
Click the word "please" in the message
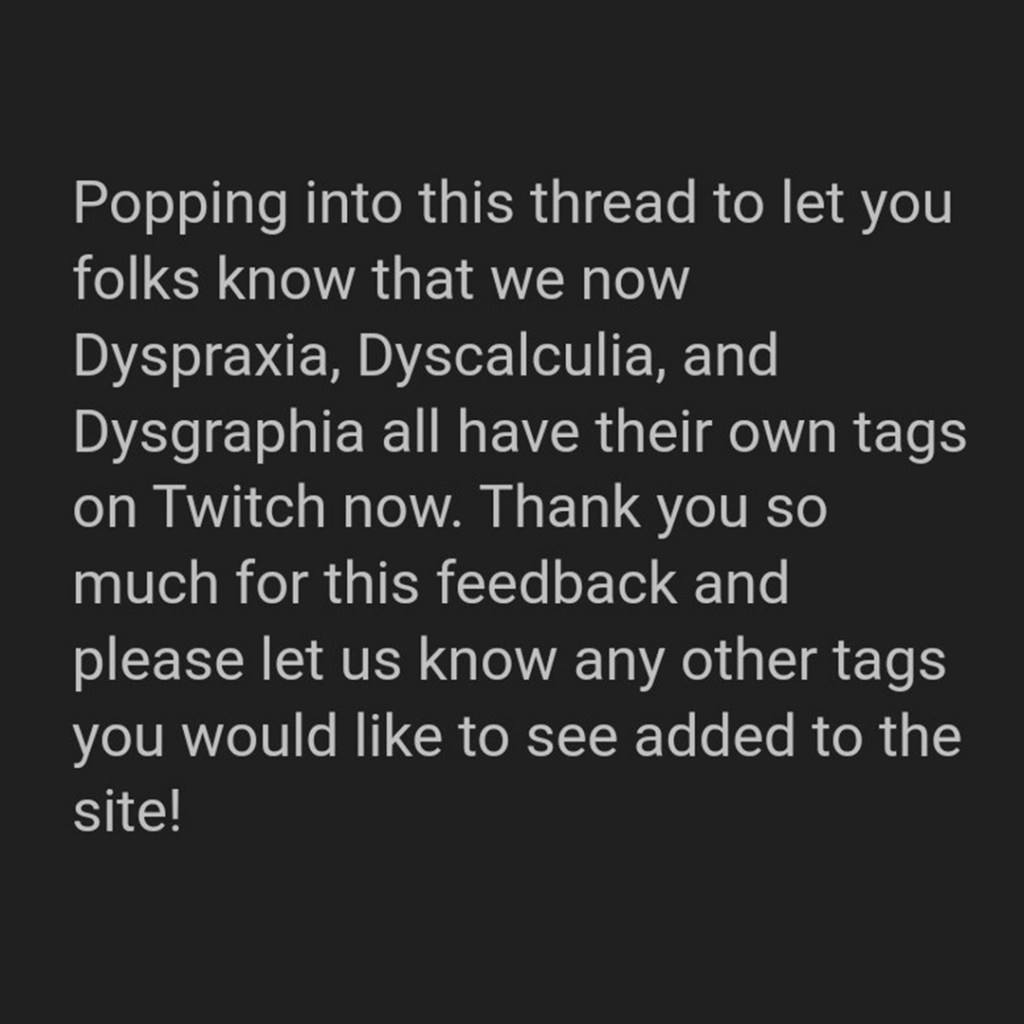[159, 662]
